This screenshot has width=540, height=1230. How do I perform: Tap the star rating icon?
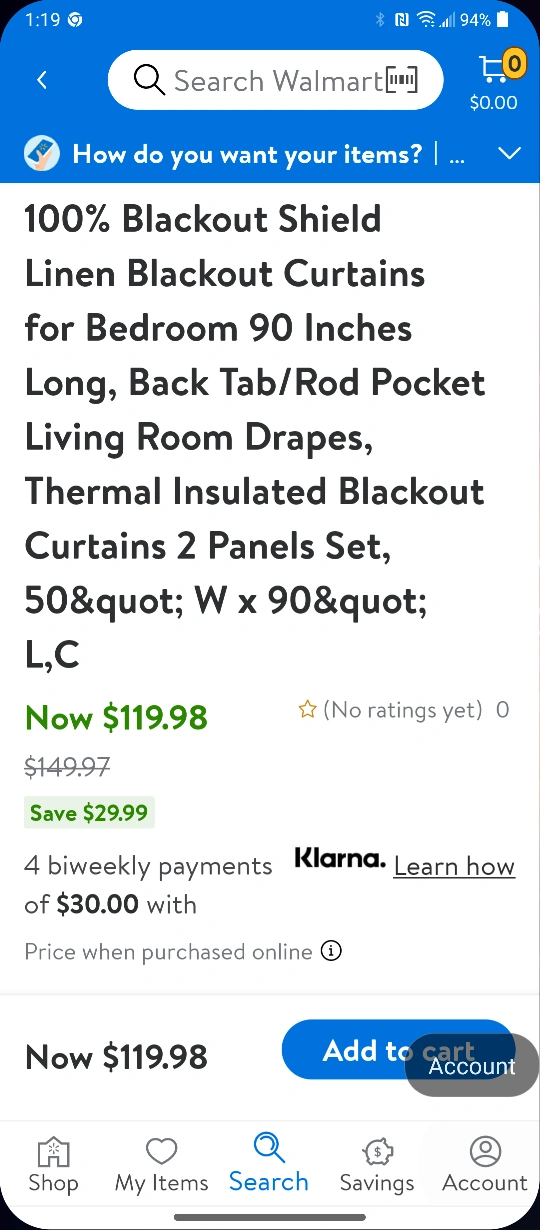(x=307, y=710)
